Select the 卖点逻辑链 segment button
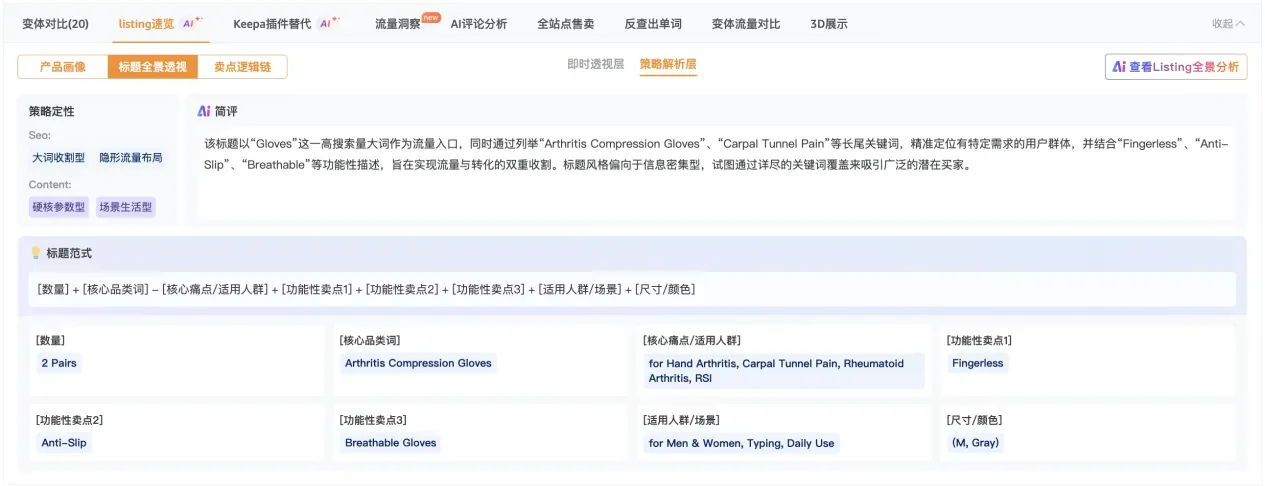Image resolution: width=1265 pixels, height=486 pixels. coord(242,67)
